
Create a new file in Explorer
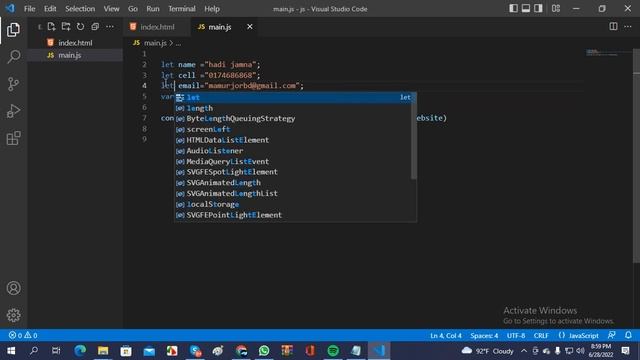[51, 27]
